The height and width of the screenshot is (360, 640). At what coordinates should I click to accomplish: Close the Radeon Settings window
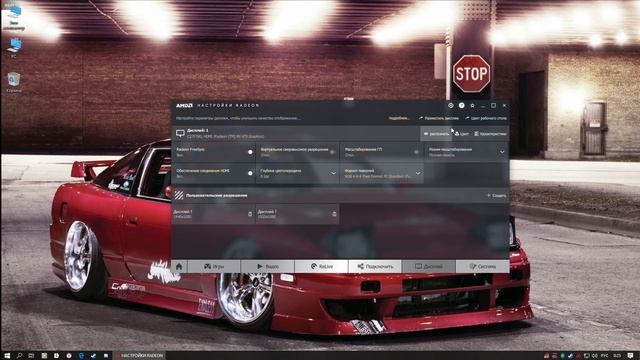tap(504, 105)
